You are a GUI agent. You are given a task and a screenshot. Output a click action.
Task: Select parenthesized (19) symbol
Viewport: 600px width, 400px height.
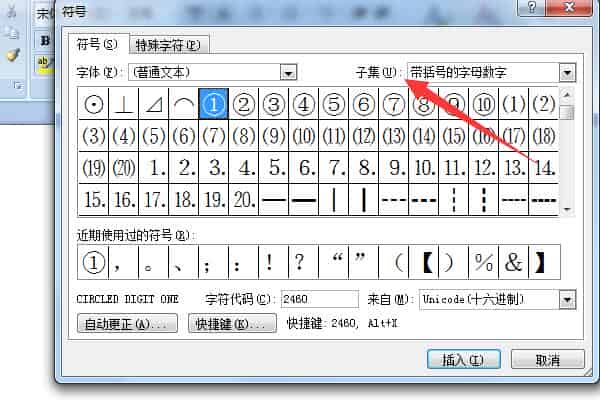point(93,168)
